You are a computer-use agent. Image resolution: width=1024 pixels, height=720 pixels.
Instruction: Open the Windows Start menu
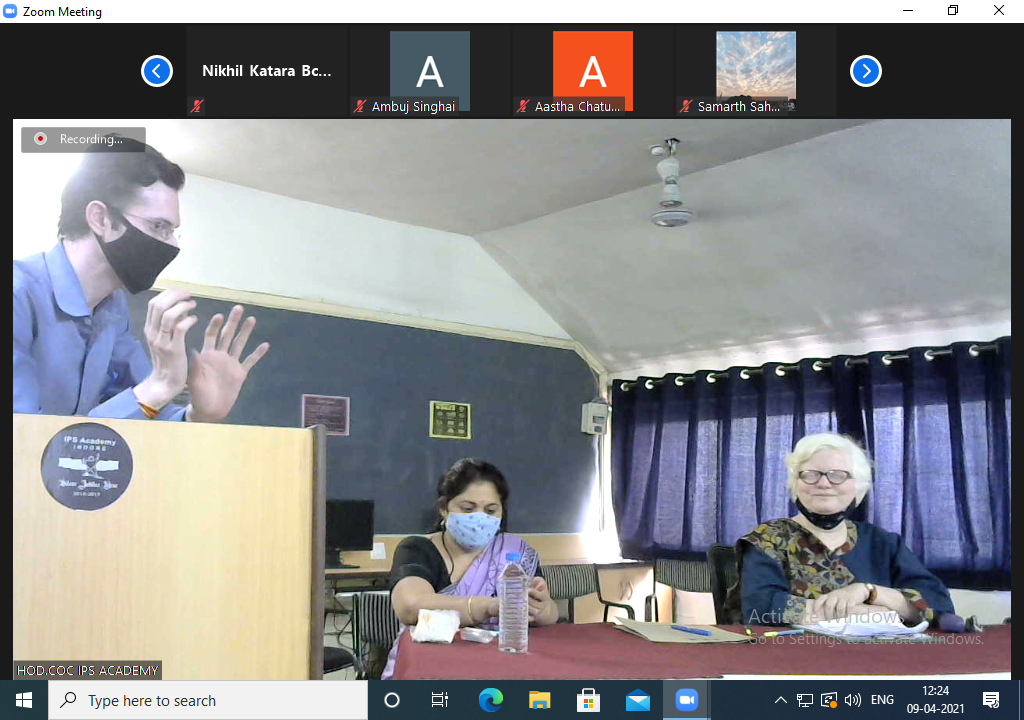pos(24,700)
